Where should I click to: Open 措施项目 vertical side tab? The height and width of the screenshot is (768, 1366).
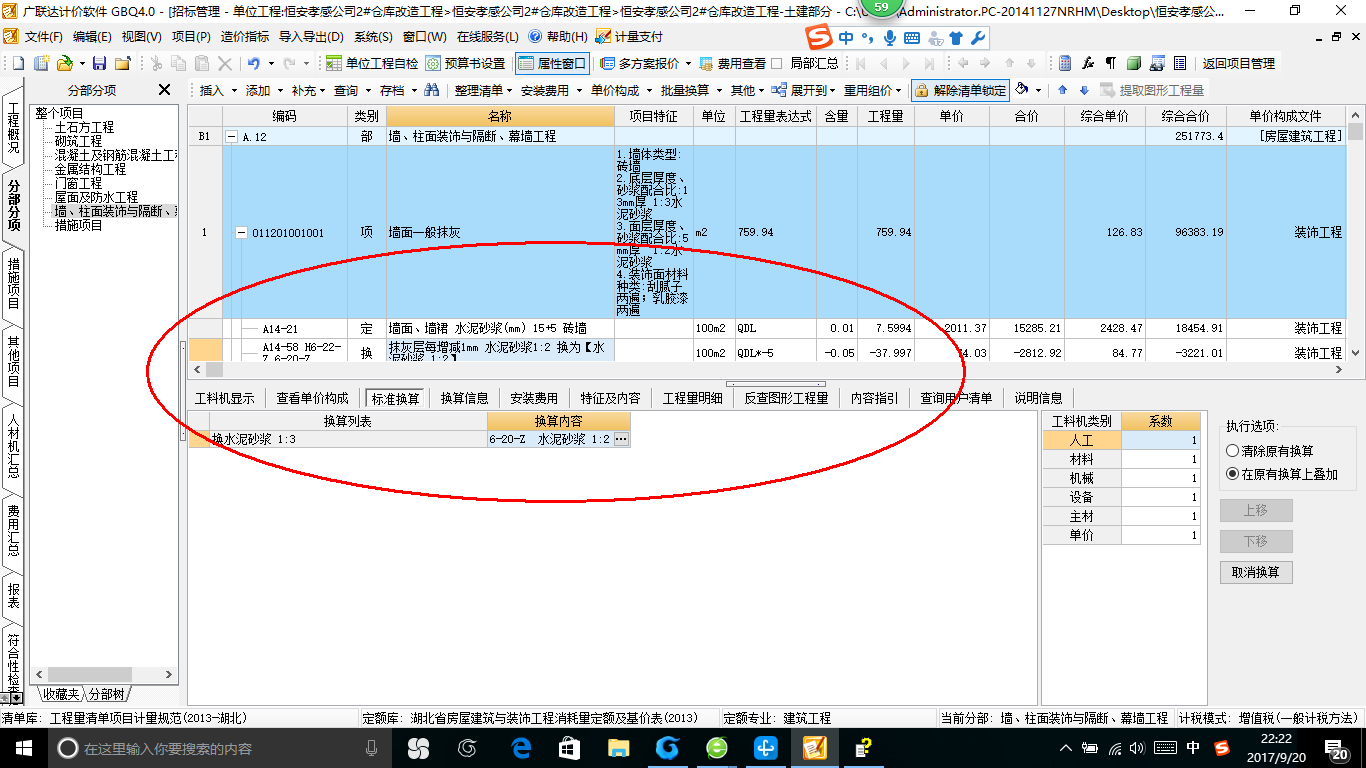(13, 283)
